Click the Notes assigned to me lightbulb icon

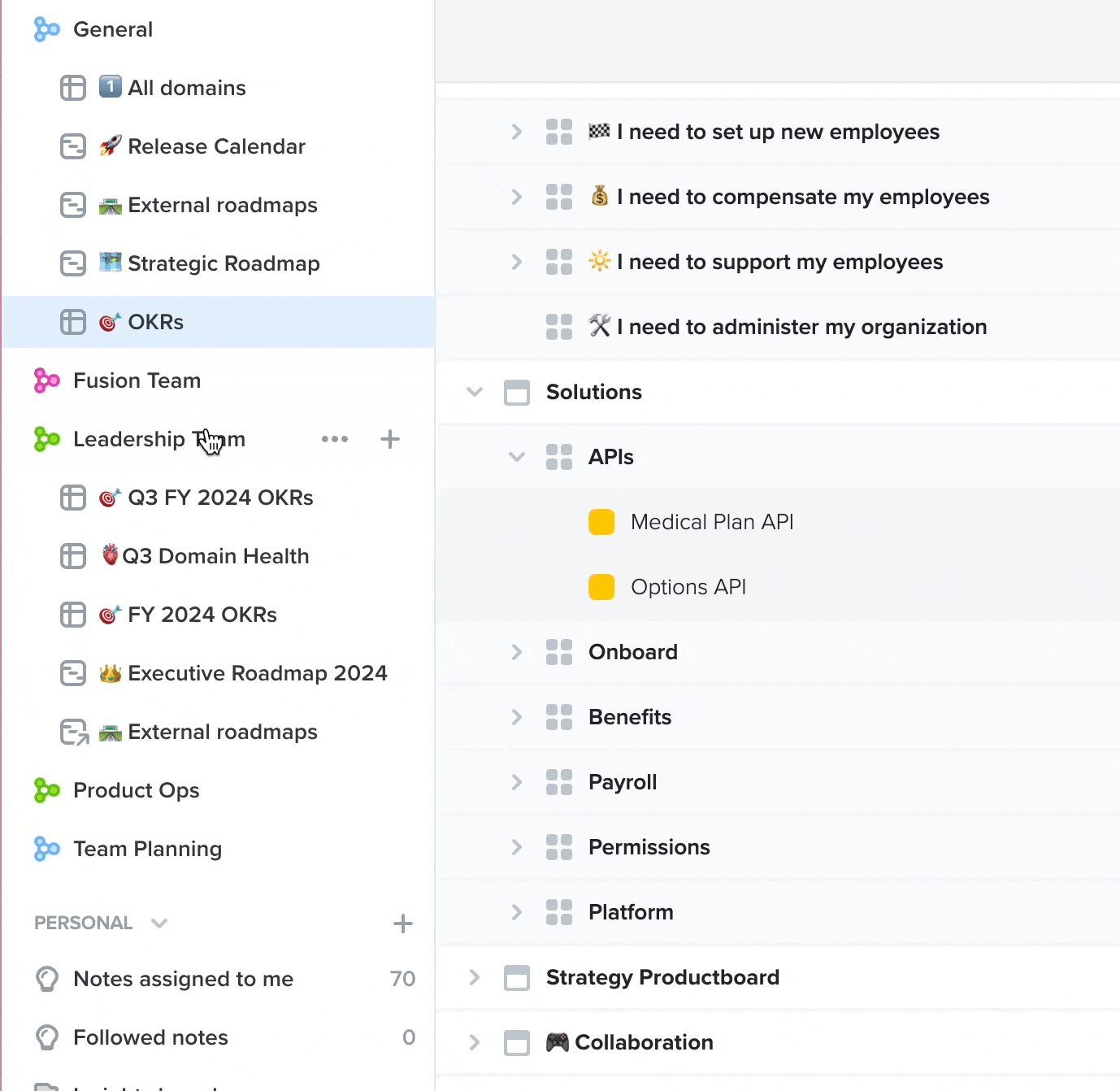pyautogui.click(x=46, y=979)
